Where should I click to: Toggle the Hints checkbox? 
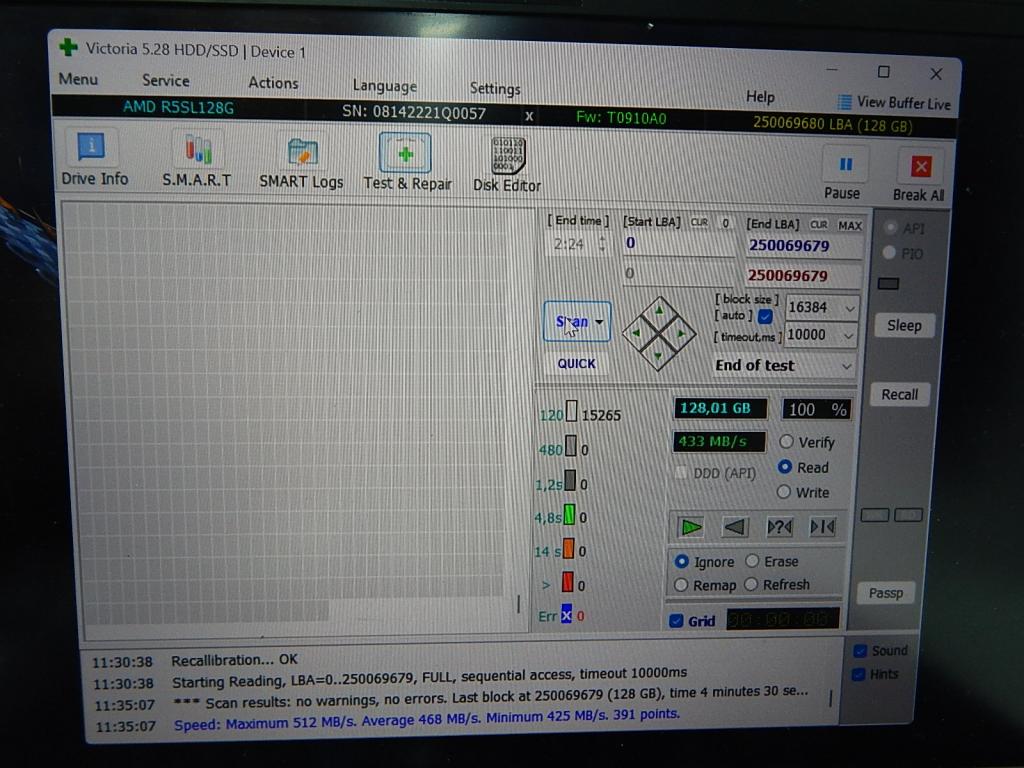859,674
